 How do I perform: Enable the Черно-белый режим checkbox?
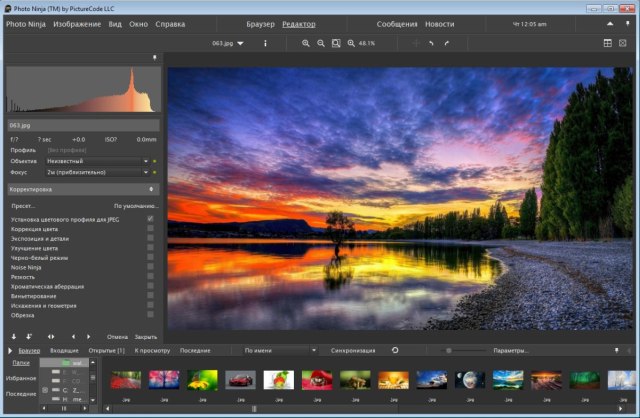click(x=150, y=257)
